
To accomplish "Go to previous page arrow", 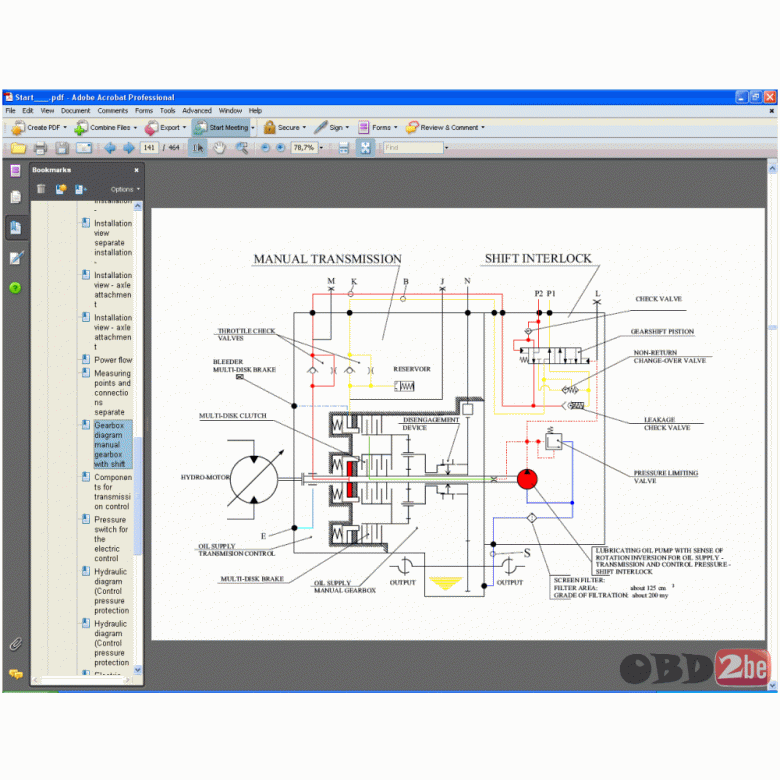I will pyautogui.click(x=110, y=148).
